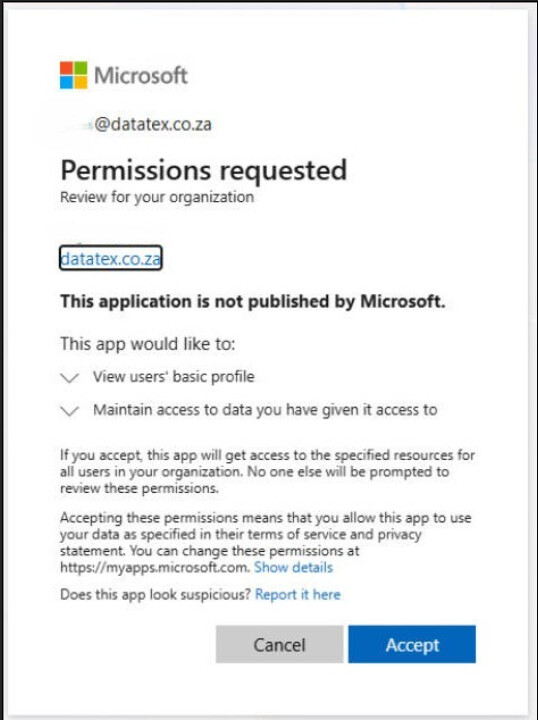Click the Permissions requested heading

[204, 171]
